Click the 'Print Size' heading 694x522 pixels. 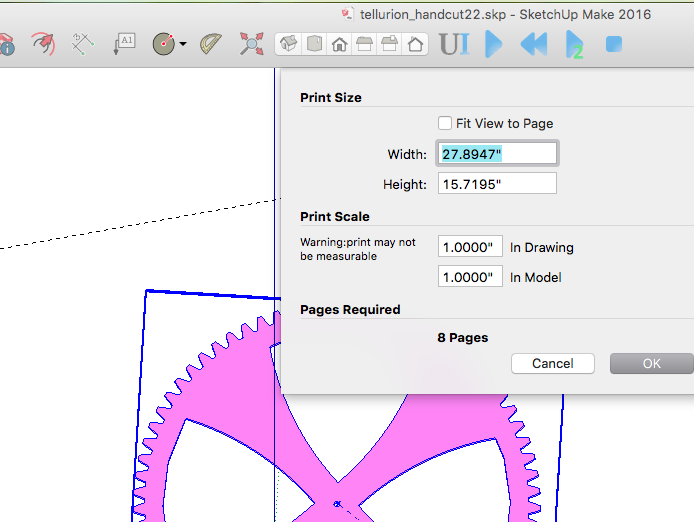coord(331,97)
